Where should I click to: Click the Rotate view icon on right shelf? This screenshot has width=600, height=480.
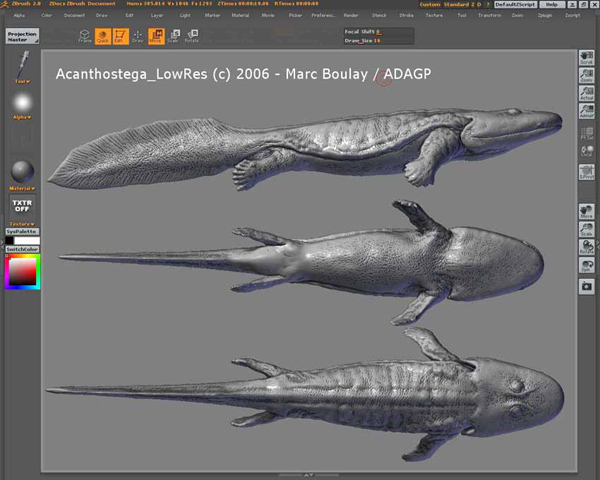coord(586,247)
